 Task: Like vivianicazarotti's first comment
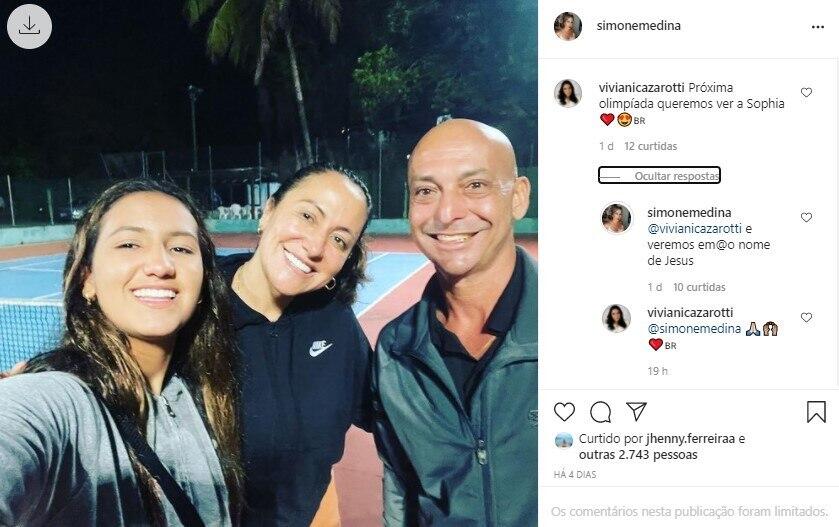(806, 93)
